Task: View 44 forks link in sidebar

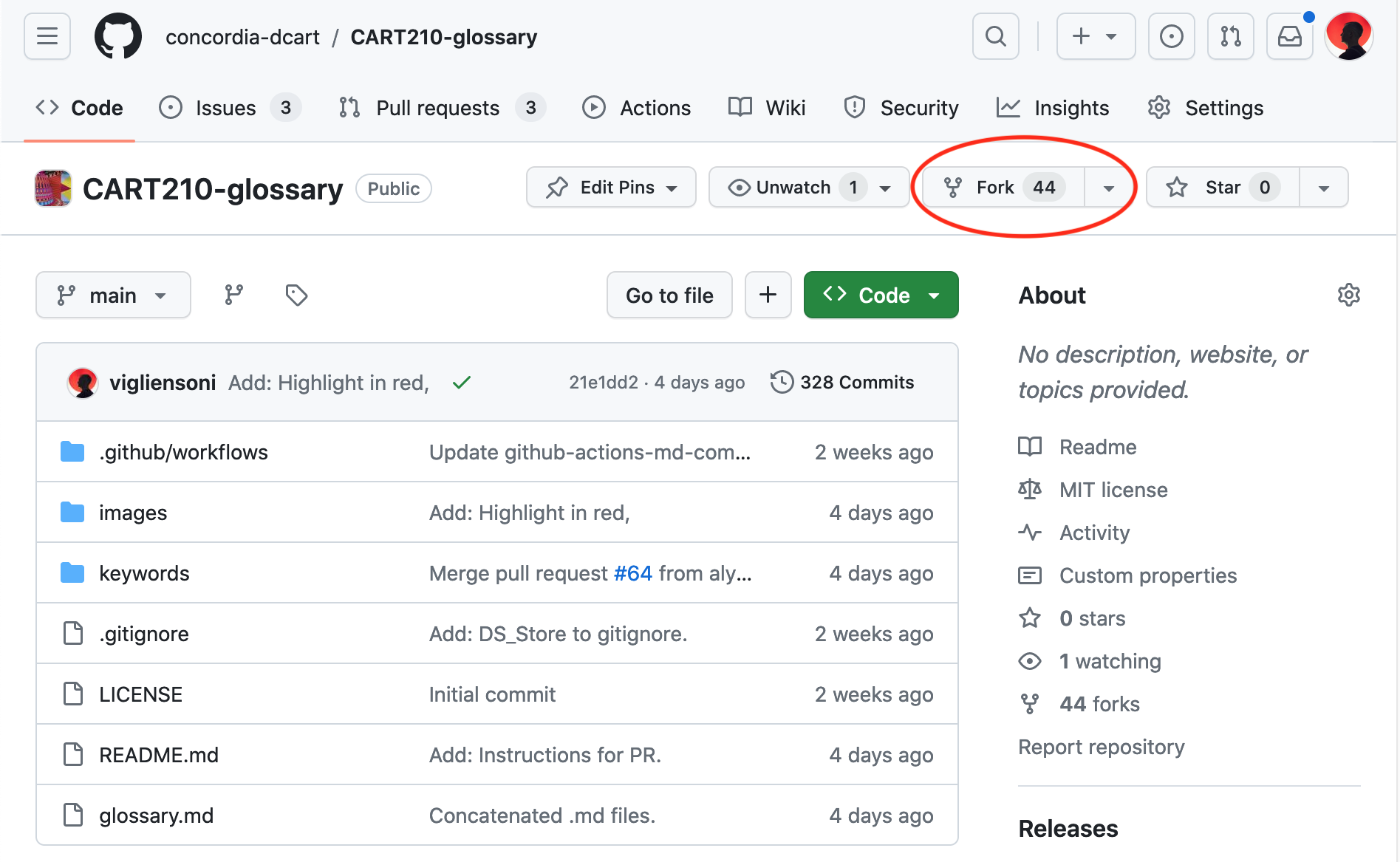Action: tap(1079, 704)
